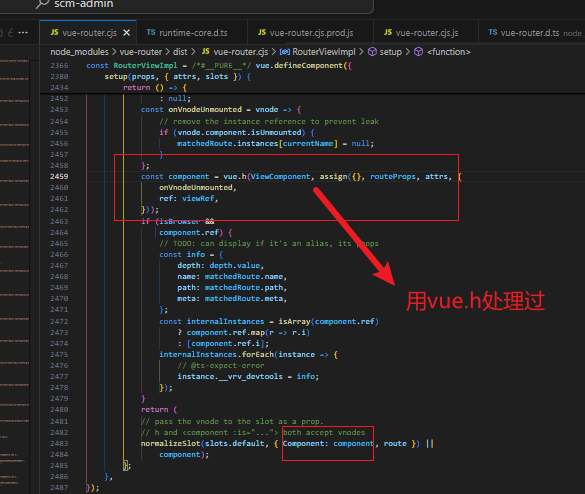Click setup symbol in breadcrumb
This screenshot has width=585, height=494.
pos(391,52)
